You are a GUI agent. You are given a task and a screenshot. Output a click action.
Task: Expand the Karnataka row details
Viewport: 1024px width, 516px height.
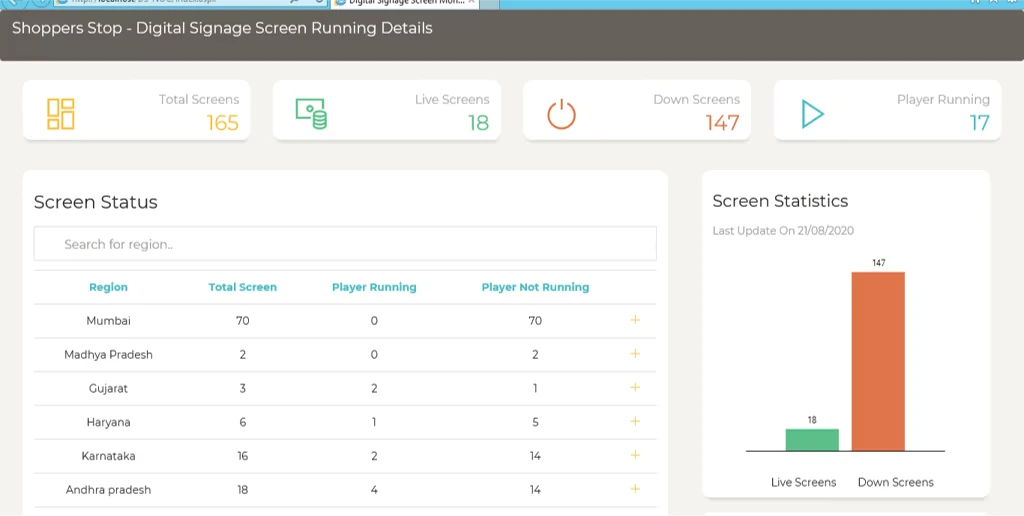pyautogui.click(x=635, y=455)
